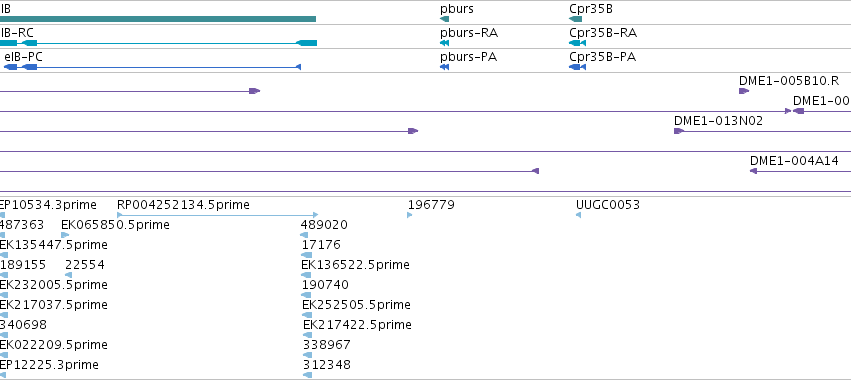The width and height of the screenshot is (851, 380).
Task: Select the 17176 EST arrow
Action: tap(305, 255)
